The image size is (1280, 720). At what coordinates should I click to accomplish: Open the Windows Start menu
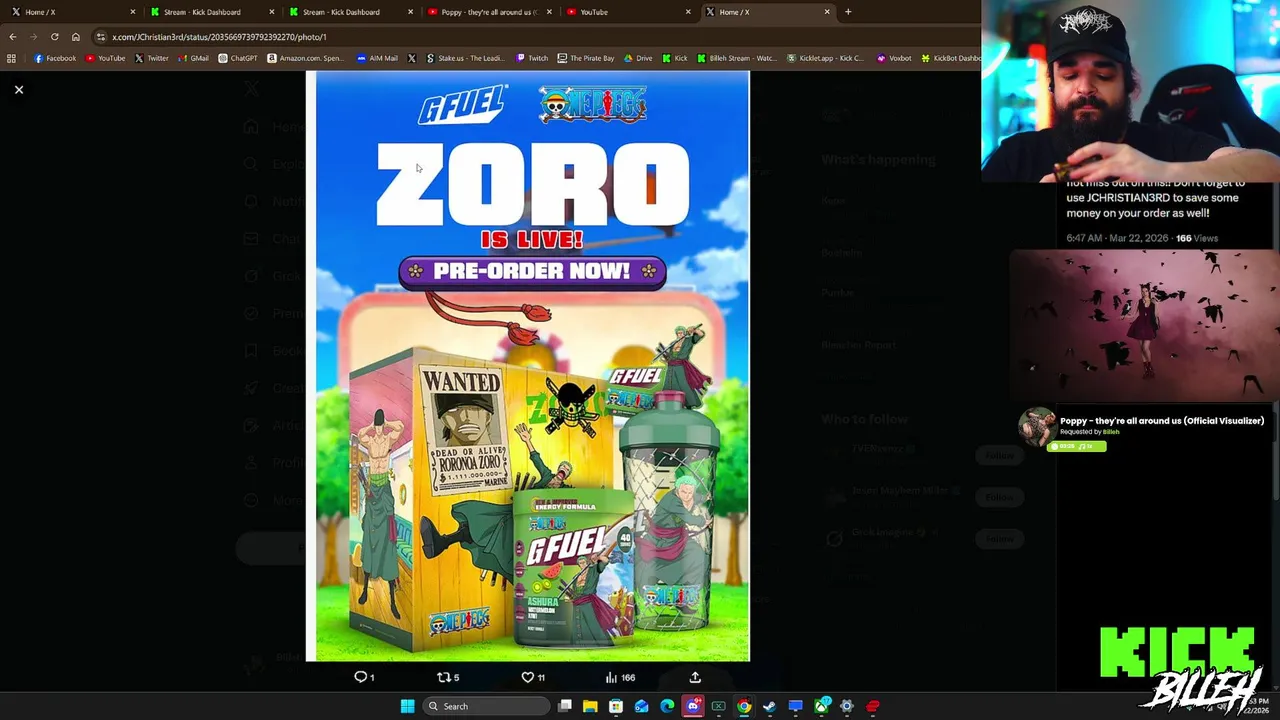click(x=407, y=706)
